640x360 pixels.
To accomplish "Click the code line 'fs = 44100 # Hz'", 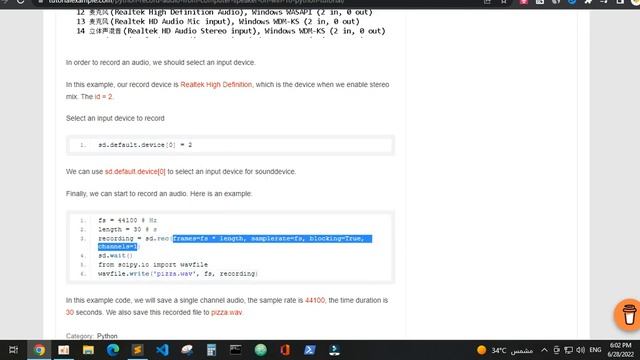I will click(x=127, y=220).
